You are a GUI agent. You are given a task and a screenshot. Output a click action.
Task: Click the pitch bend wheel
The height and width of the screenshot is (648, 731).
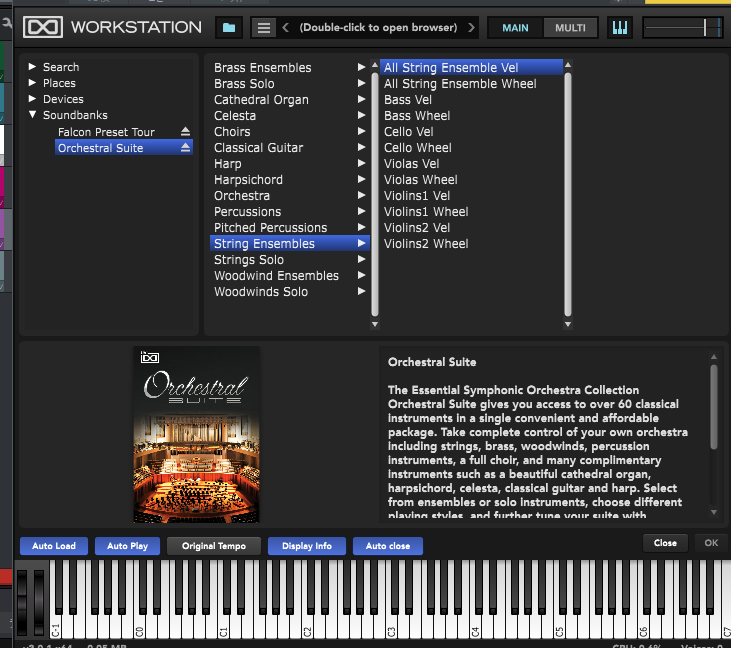click(x=22, y=601)
